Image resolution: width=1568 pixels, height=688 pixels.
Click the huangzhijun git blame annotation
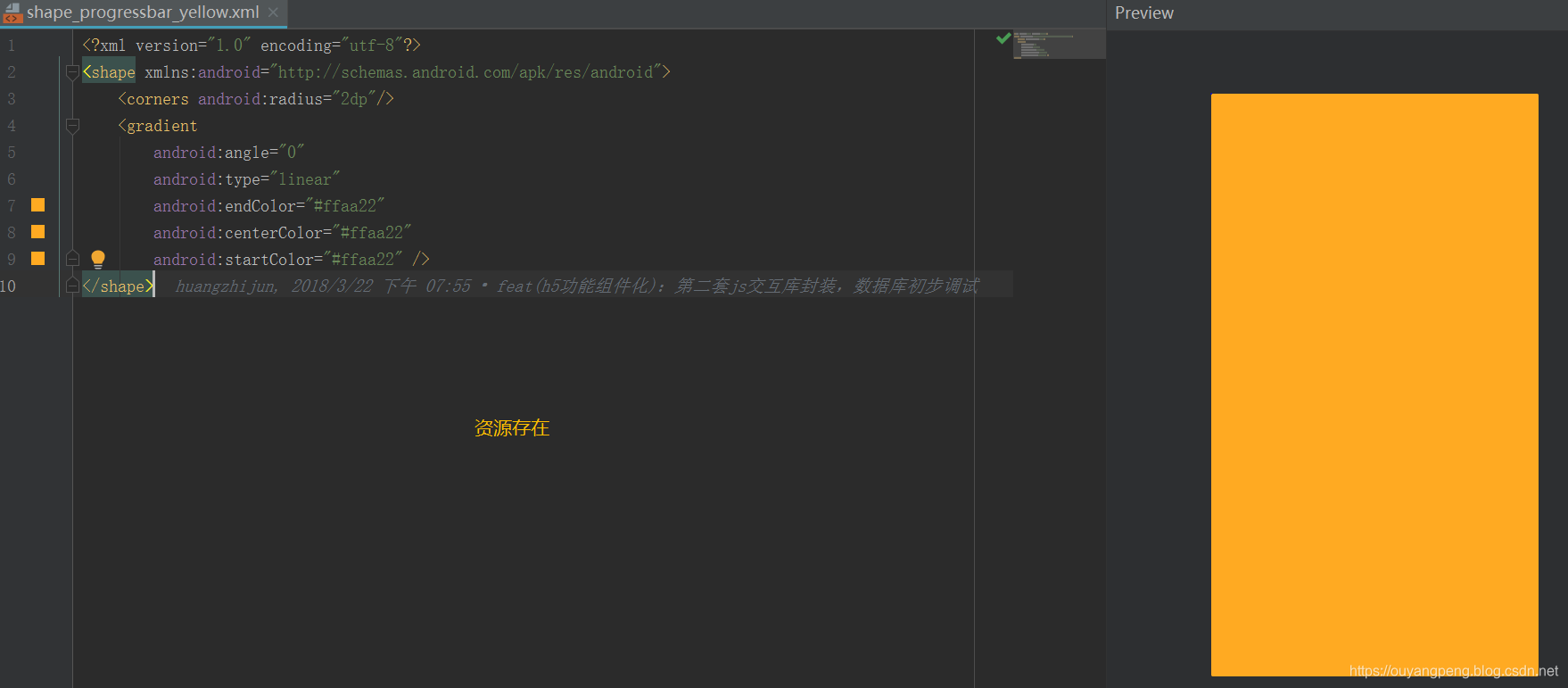[x=577, y=286]
